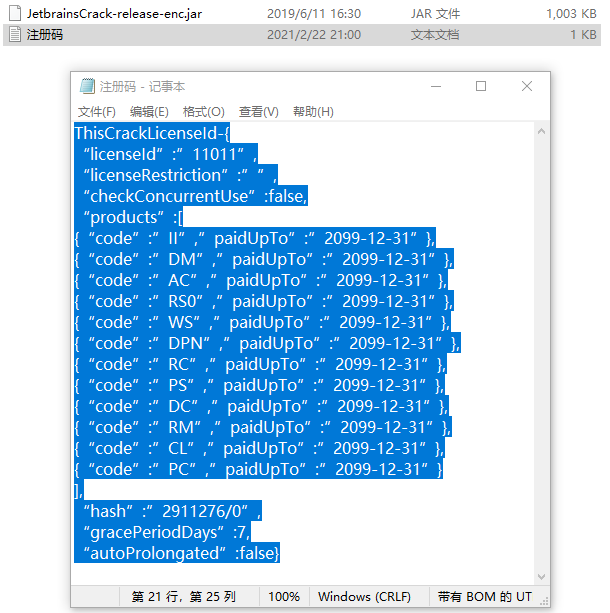Screen dimensions: 610x613
Task: Close the 注册码 Notepad window
Action: coord(527,86)
